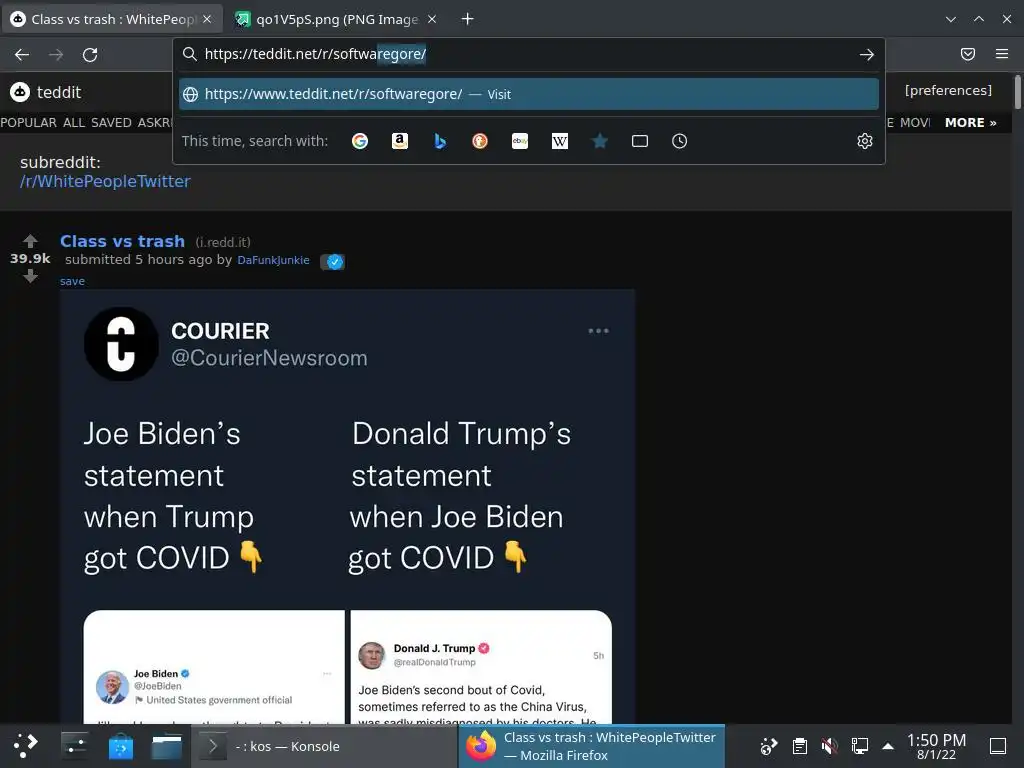The height and width of the screenshot is (768, 1024).
Task: Launch Discover store from the taskbar
Action: (121, 746)
